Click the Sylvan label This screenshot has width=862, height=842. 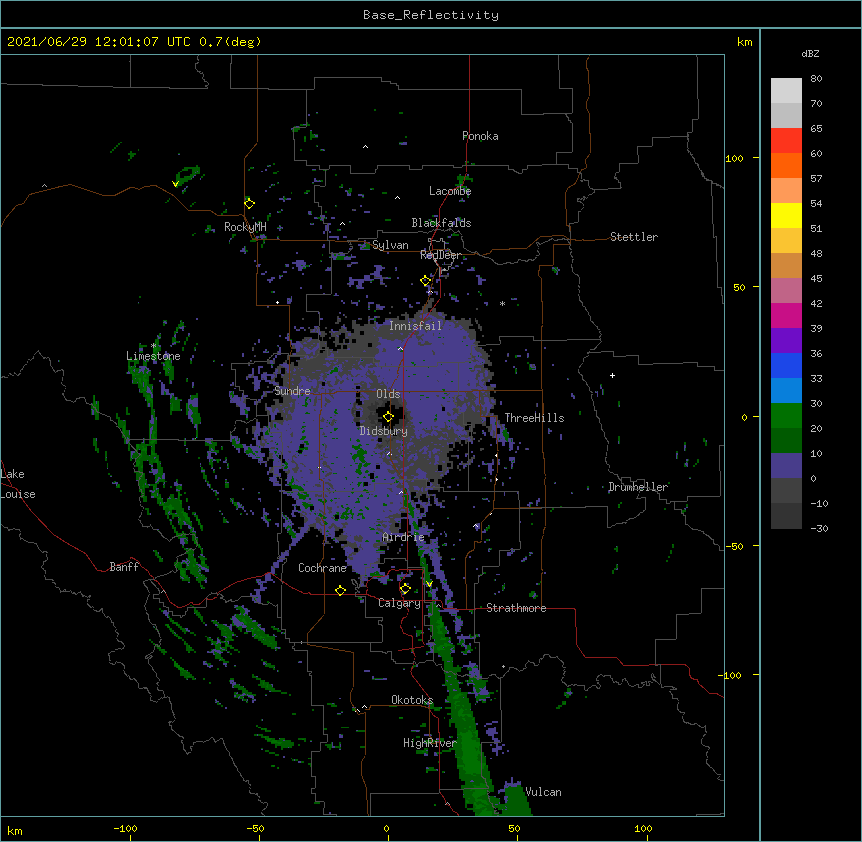(390, 245)
